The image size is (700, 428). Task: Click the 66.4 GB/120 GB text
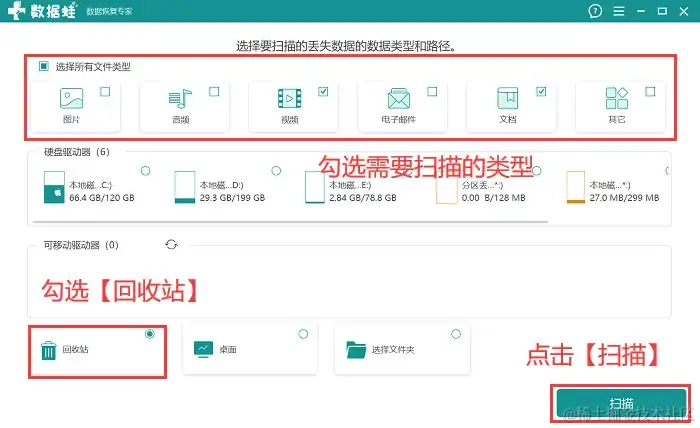tap(102, 198)
